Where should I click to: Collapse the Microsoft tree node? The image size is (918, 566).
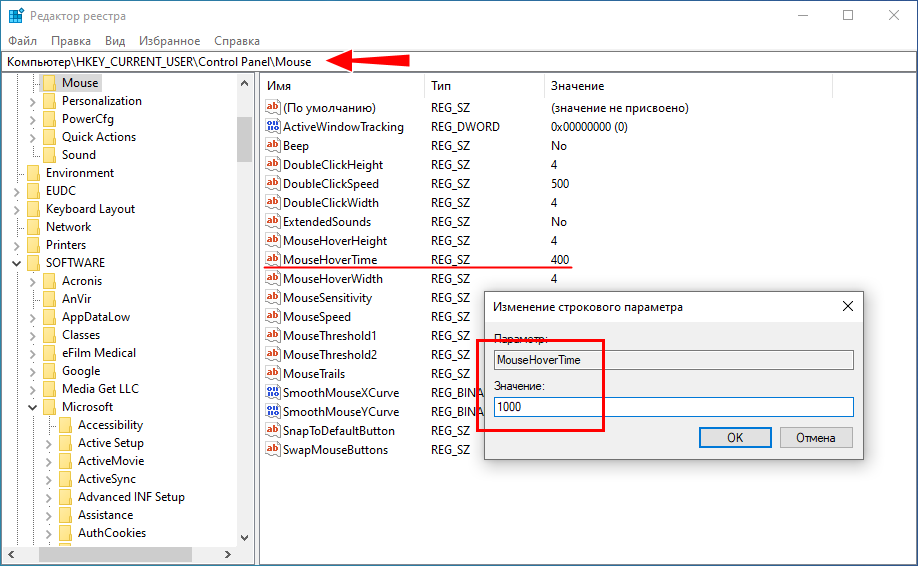[x=33, y=407]
